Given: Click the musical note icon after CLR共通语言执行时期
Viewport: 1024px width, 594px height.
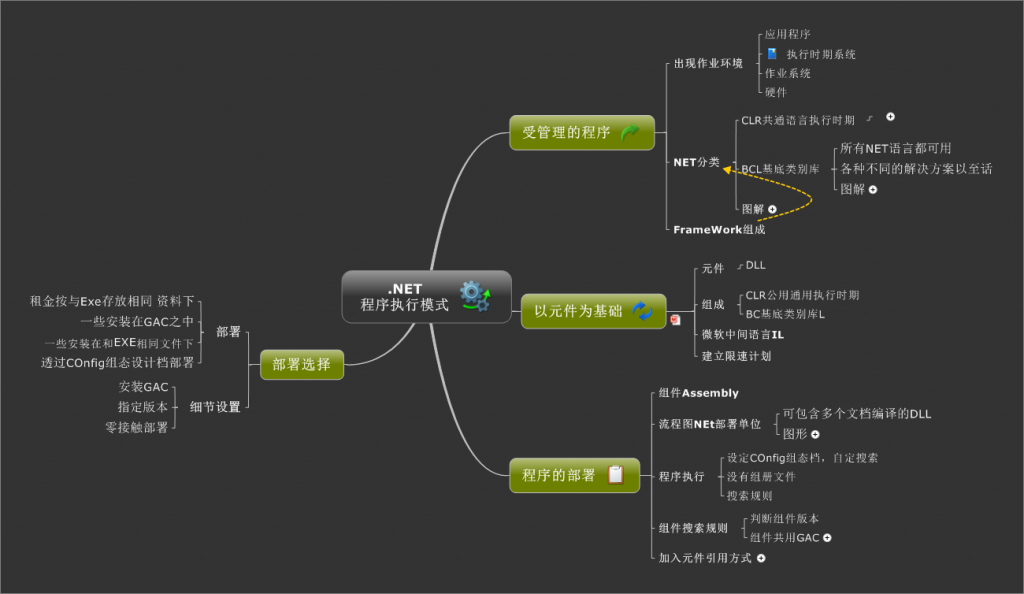Looking at the screenshot, I should [869, 117].
